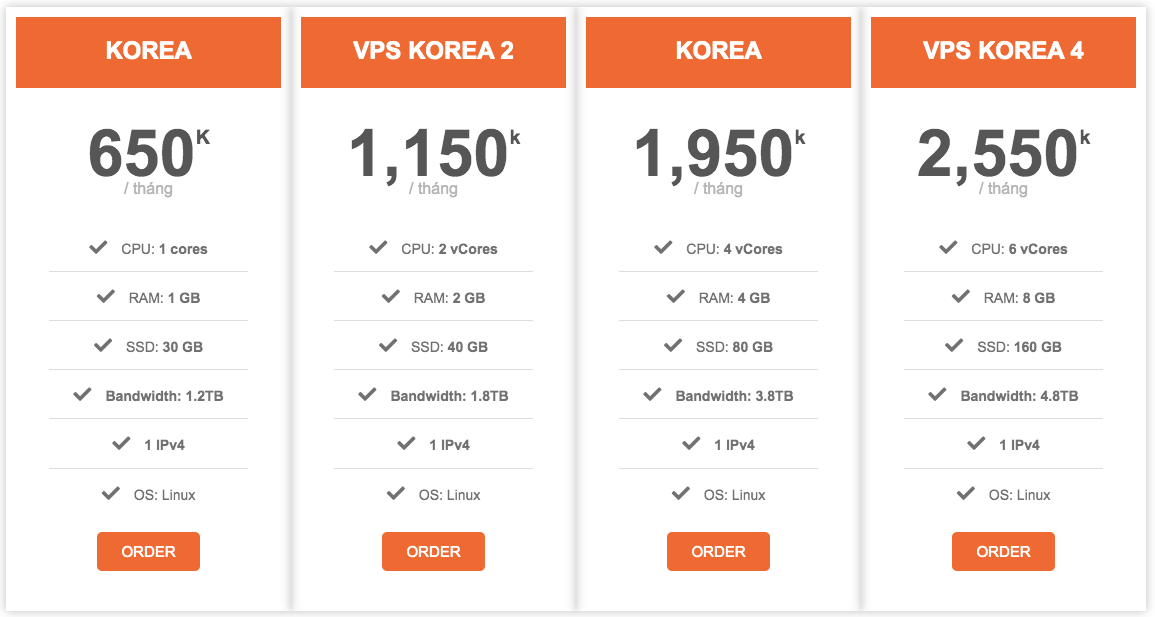Click the 650K price text
The image size is (1155, 617).
(149, 153)
